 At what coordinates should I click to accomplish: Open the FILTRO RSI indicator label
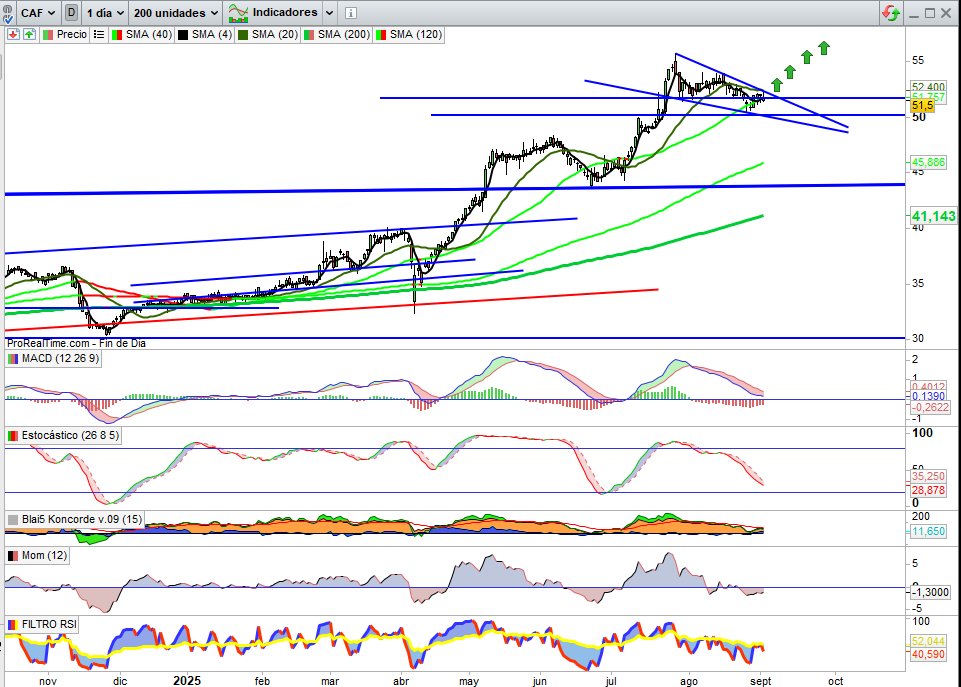[x=42, y=624]
